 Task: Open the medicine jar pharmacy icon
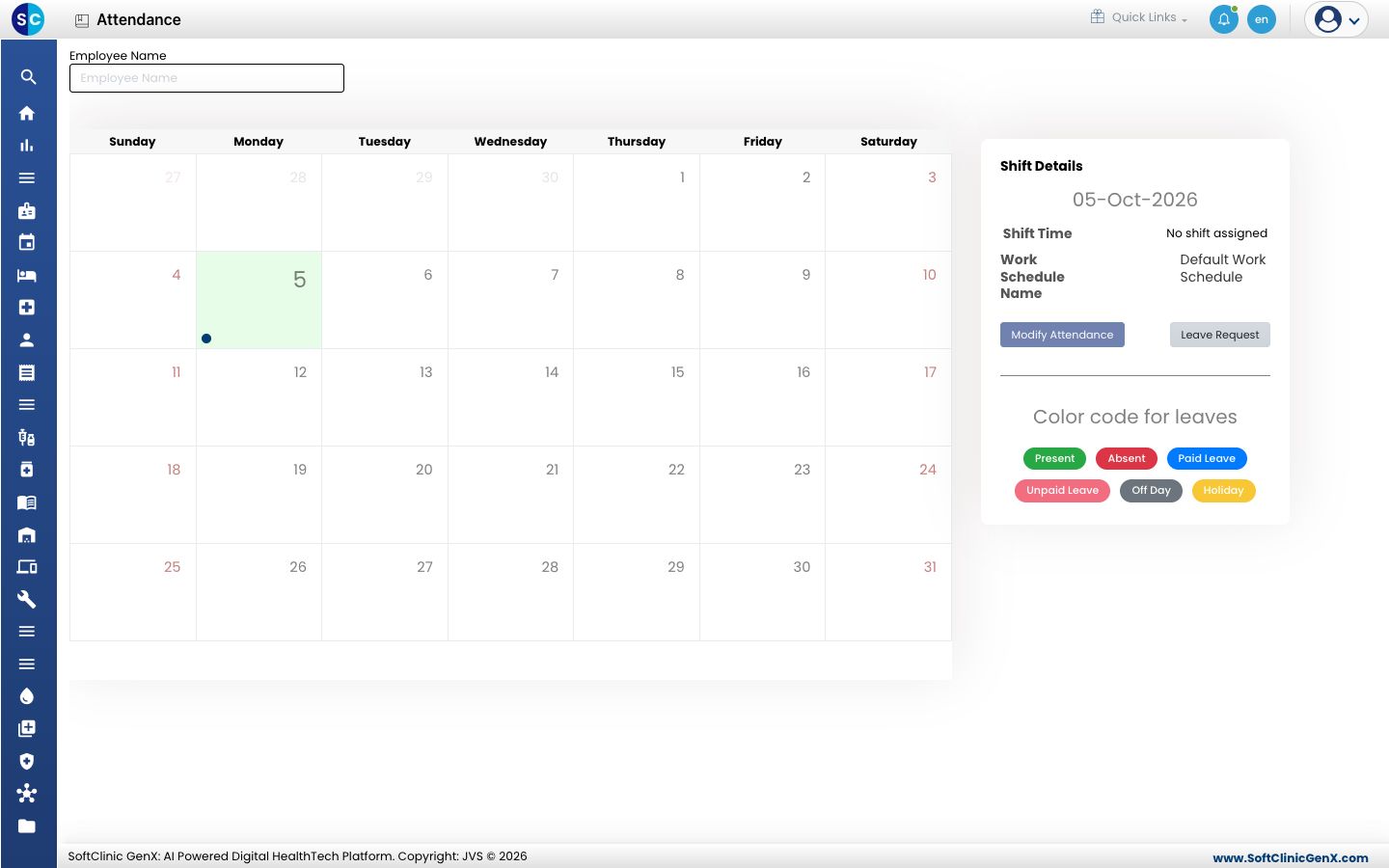27,470
